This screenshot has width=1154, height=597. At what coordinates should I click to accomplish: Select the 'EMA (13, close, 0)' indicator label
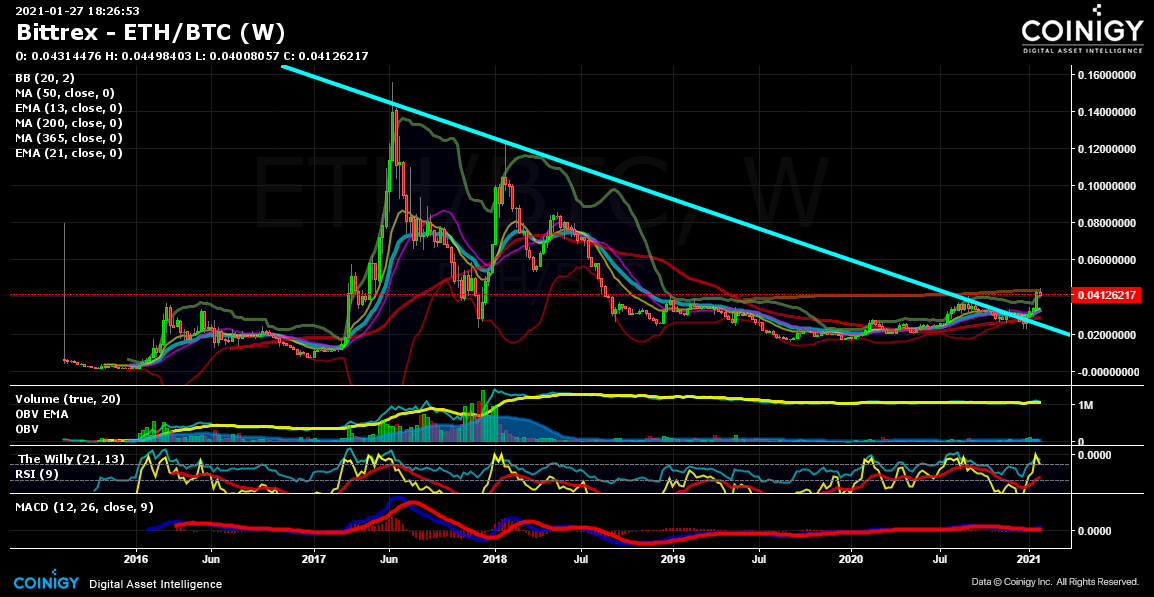[68, 108]
